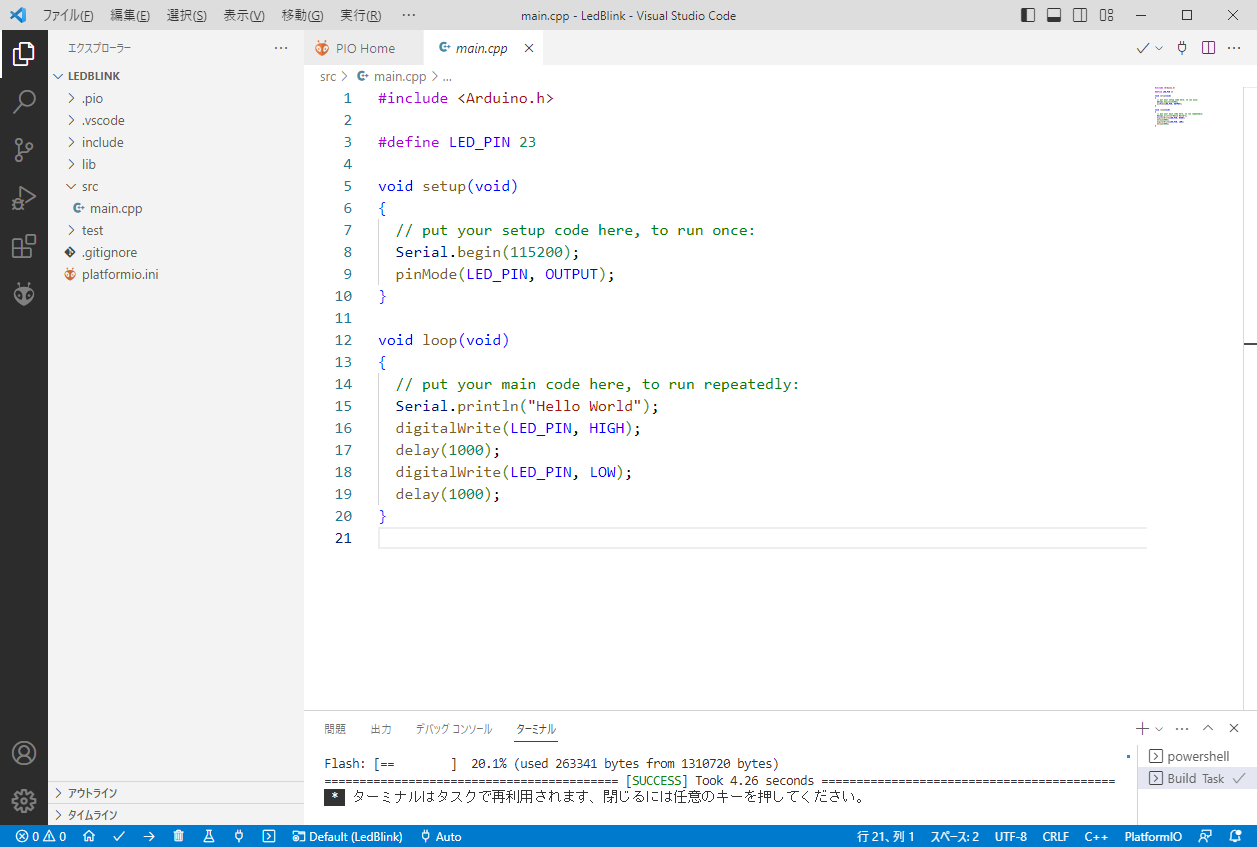Switch to 出力 panel tab
Screen dimensions: 1257x847
click(x=381, y=729)
